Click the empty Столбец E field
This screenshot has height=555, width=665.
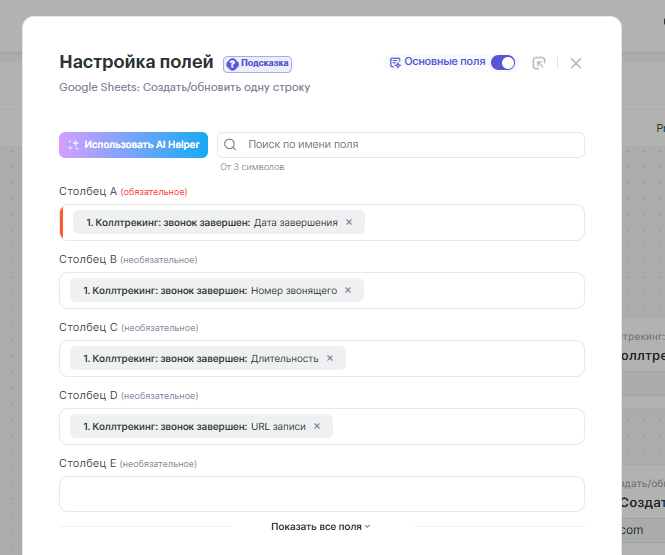[x=321, y=494]
